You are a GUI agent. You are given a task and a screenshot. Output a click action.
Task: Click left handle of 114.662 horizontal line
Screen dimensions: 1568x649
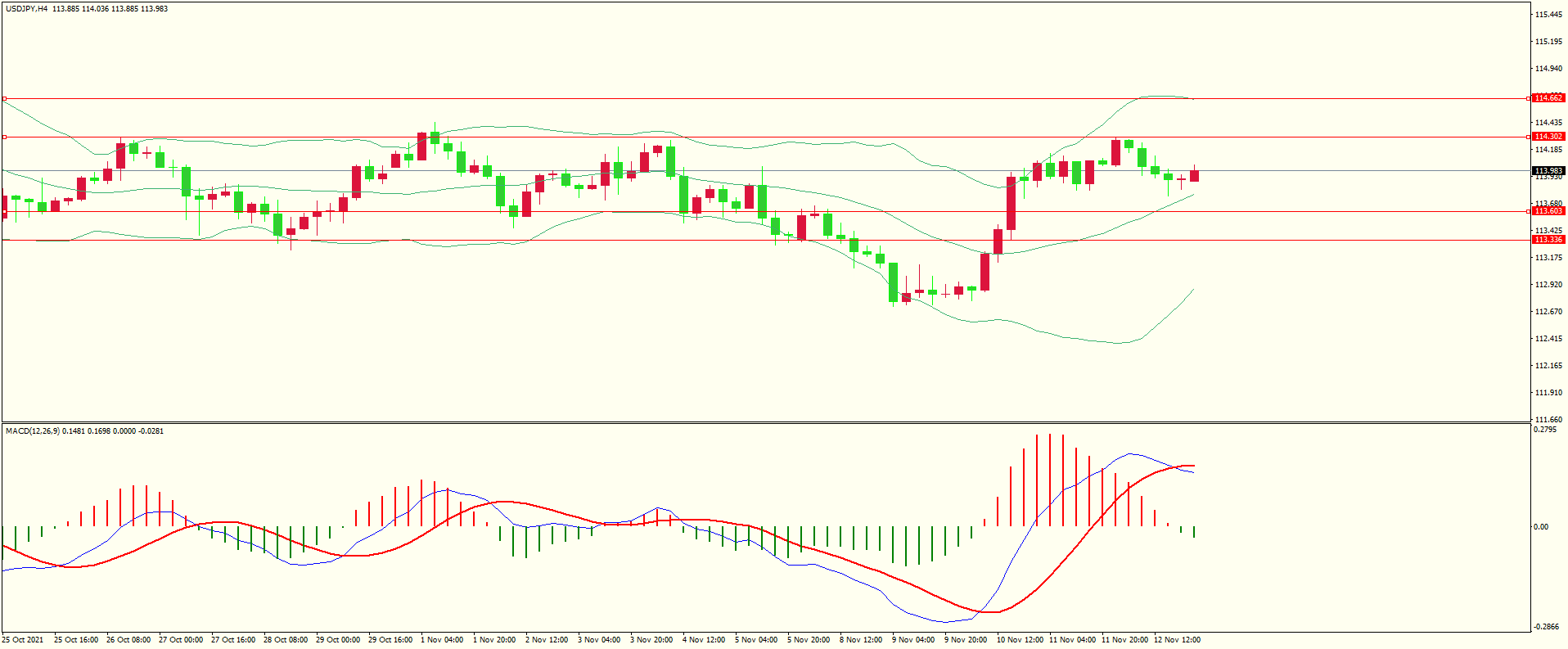pos(5,98)
